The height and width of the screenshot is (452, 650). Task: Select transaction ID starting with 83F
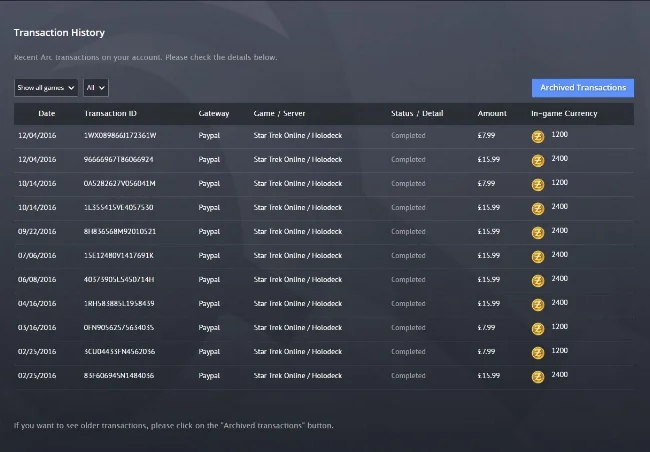(x=119, y=376)
